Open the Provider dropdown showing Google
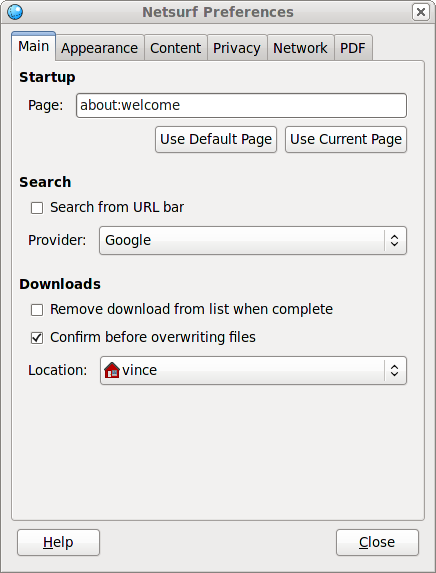 (x=253, y=240)
